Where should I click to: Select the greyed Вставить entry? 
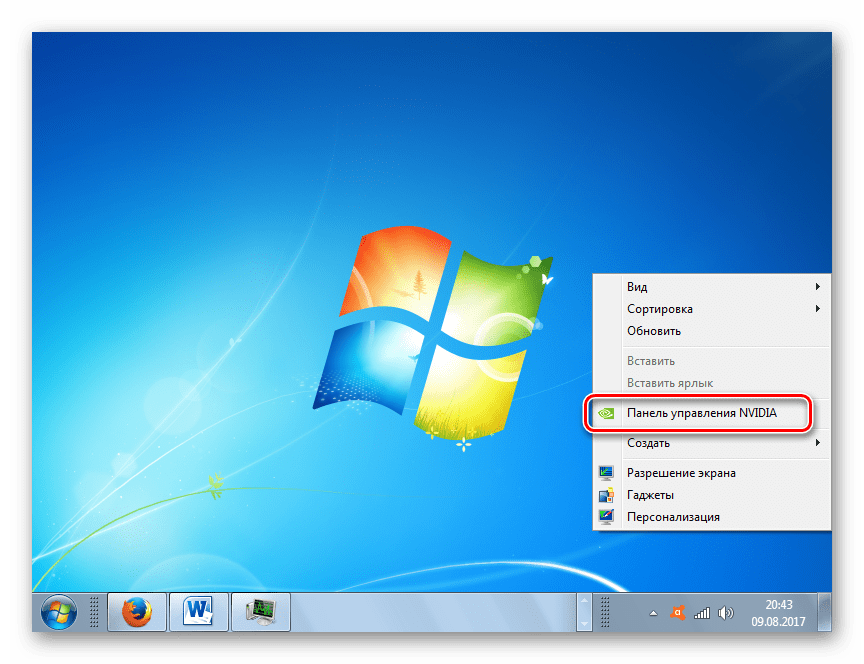pyautogui.click(x=712, y=361)
